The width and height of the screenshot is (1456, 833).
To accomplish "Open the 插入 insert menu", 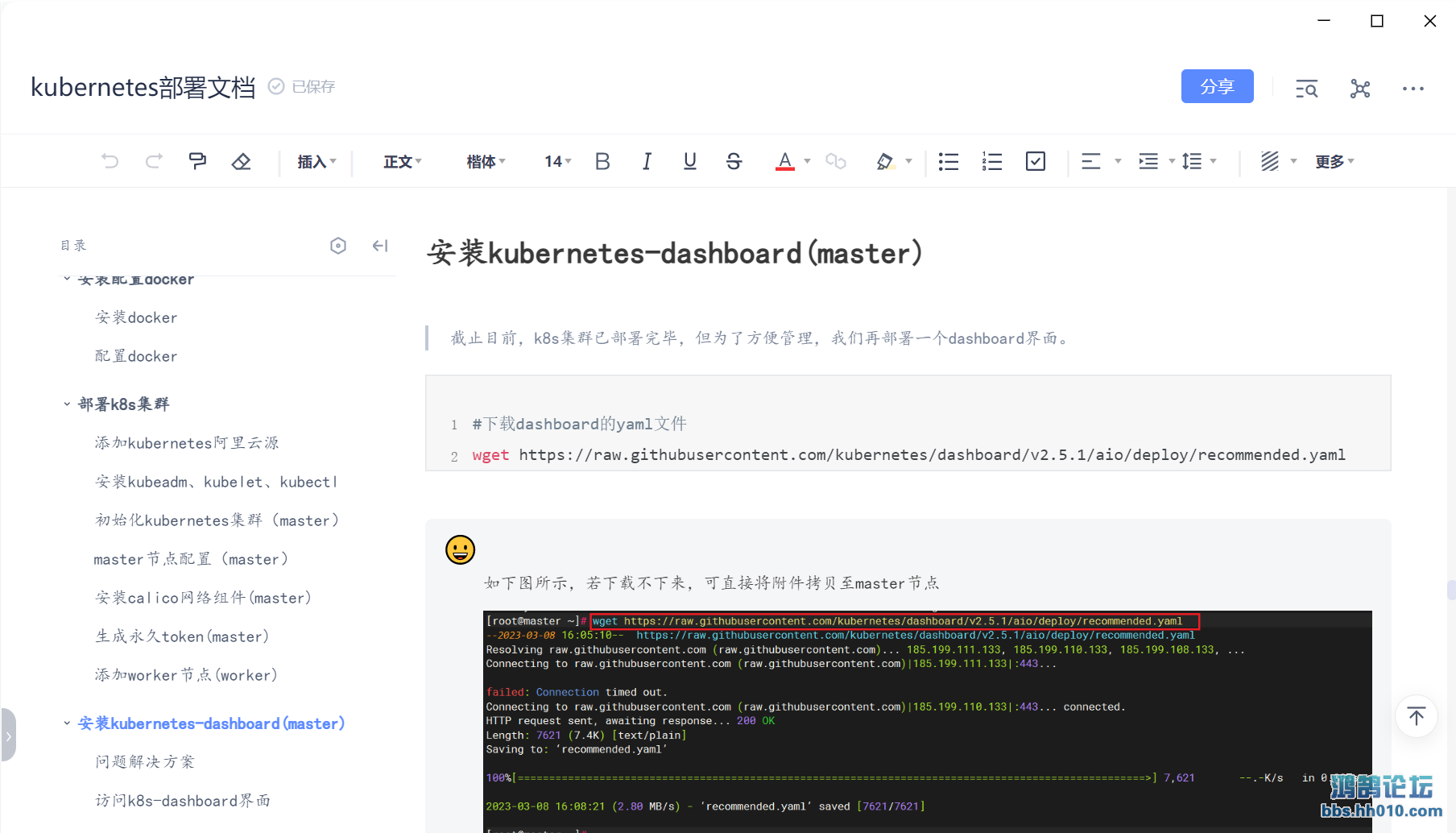I will (x=316, y=162).
